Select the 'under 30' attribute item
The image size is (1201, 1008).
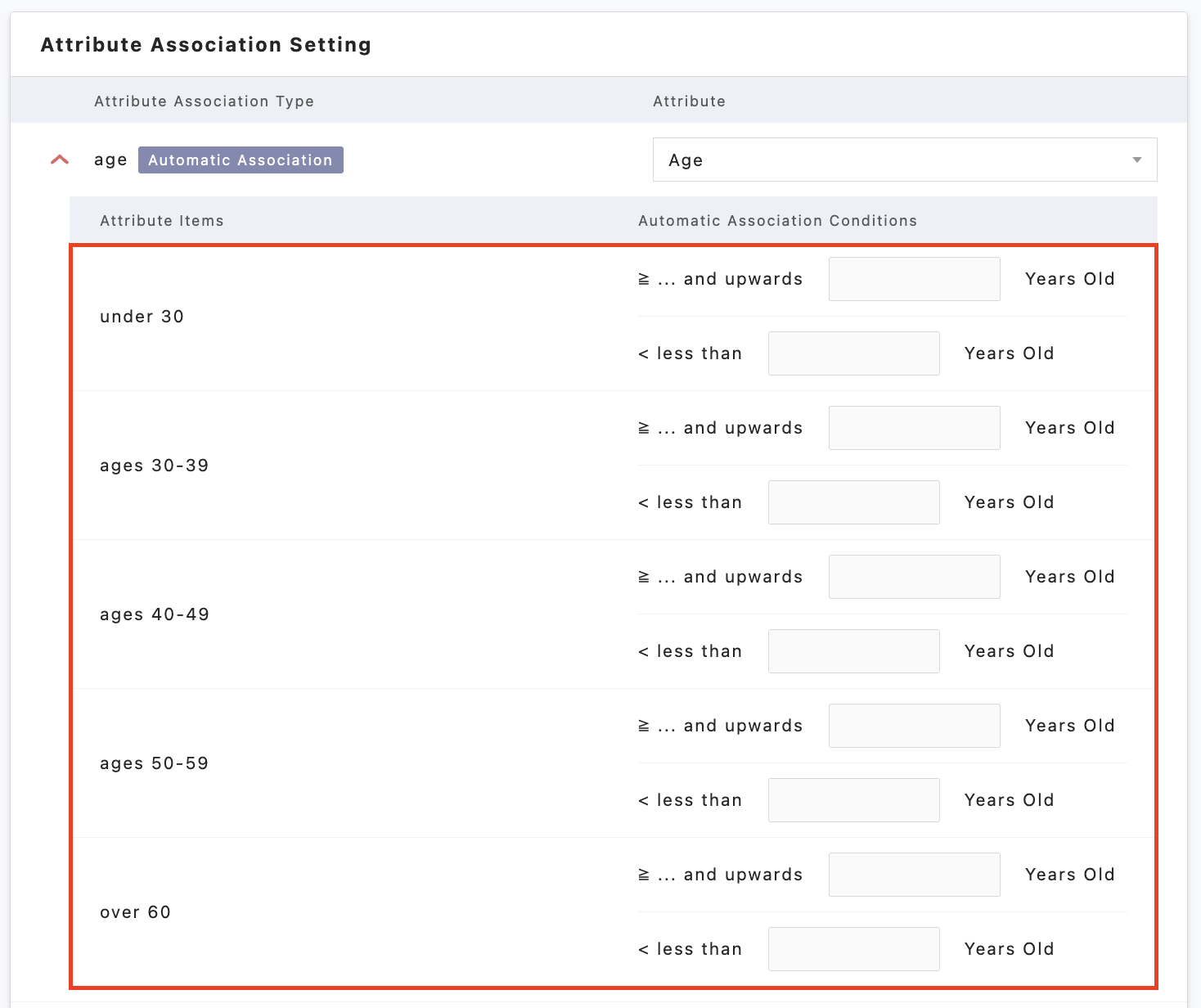point(142,317)
